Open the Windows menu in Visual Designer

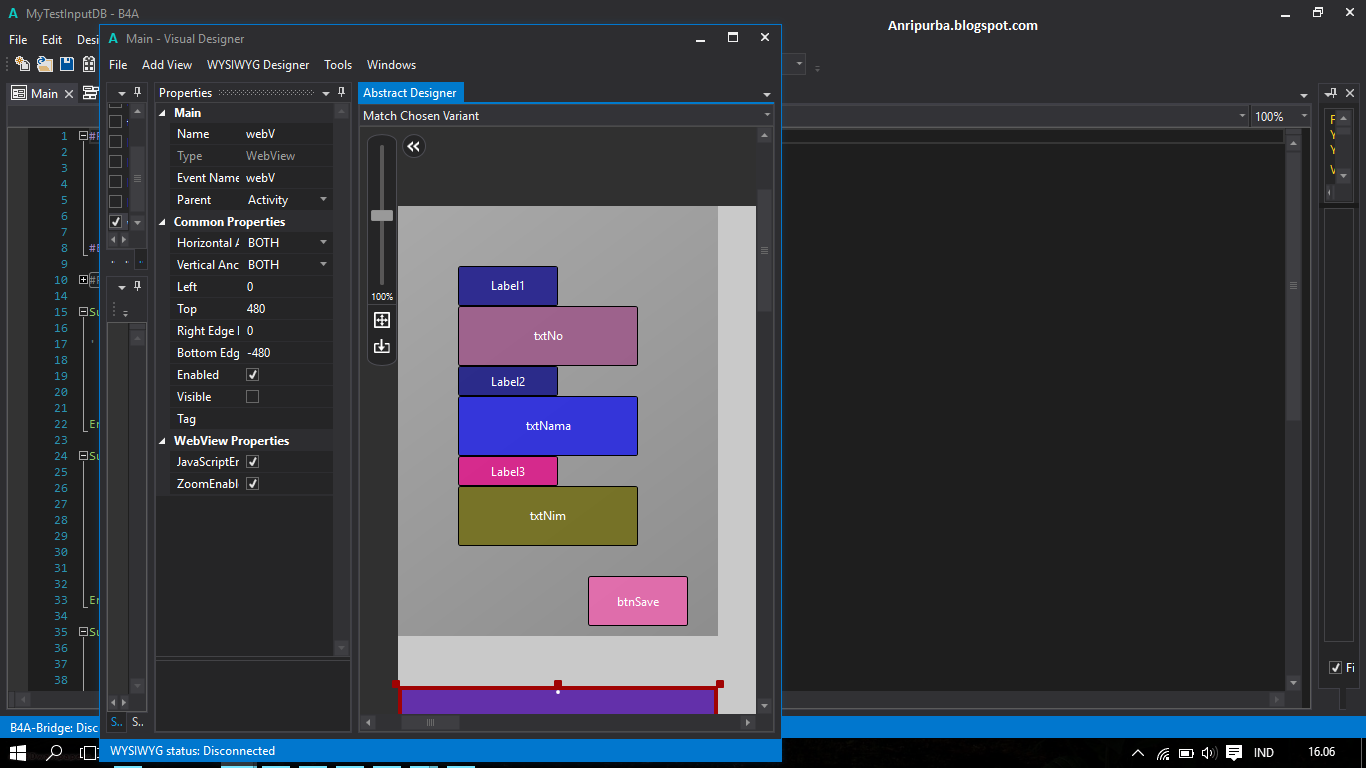391,65
